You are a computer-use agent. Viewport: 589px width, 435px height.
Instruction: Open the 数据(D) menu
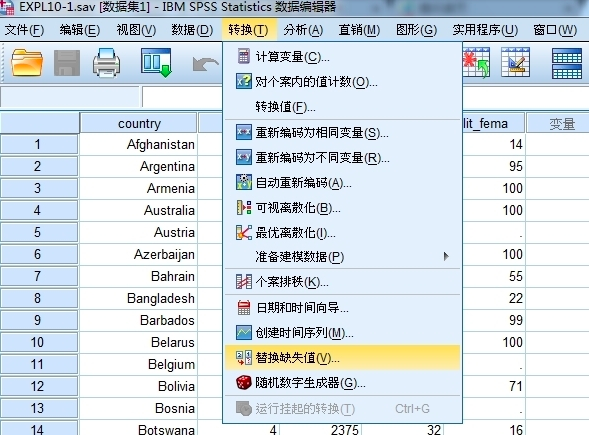coord(192,29)
